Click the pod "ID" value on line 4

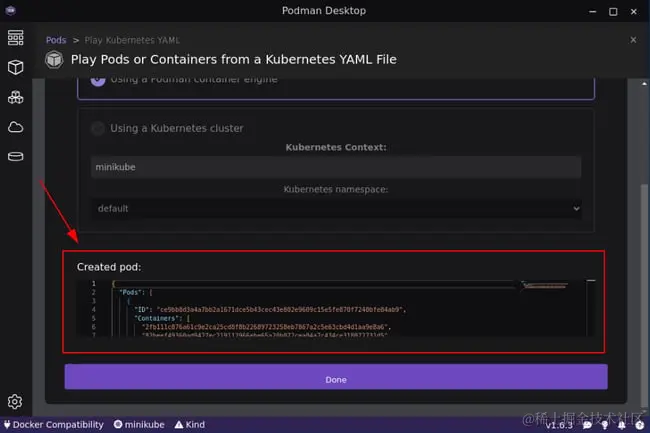(x=280, y=310)
